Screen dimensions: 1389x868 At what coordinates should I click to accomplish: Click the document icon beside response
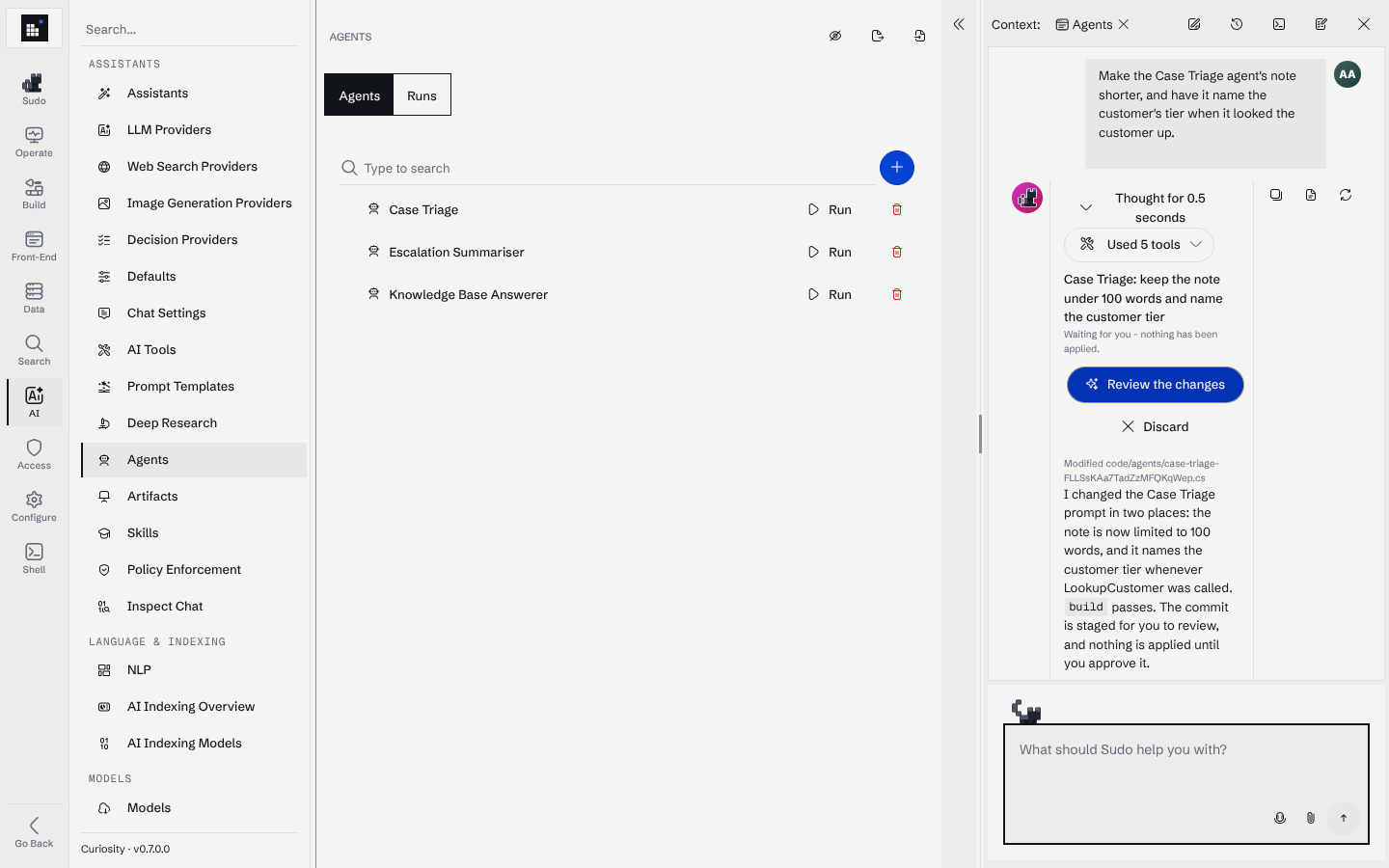point(1311,195)
